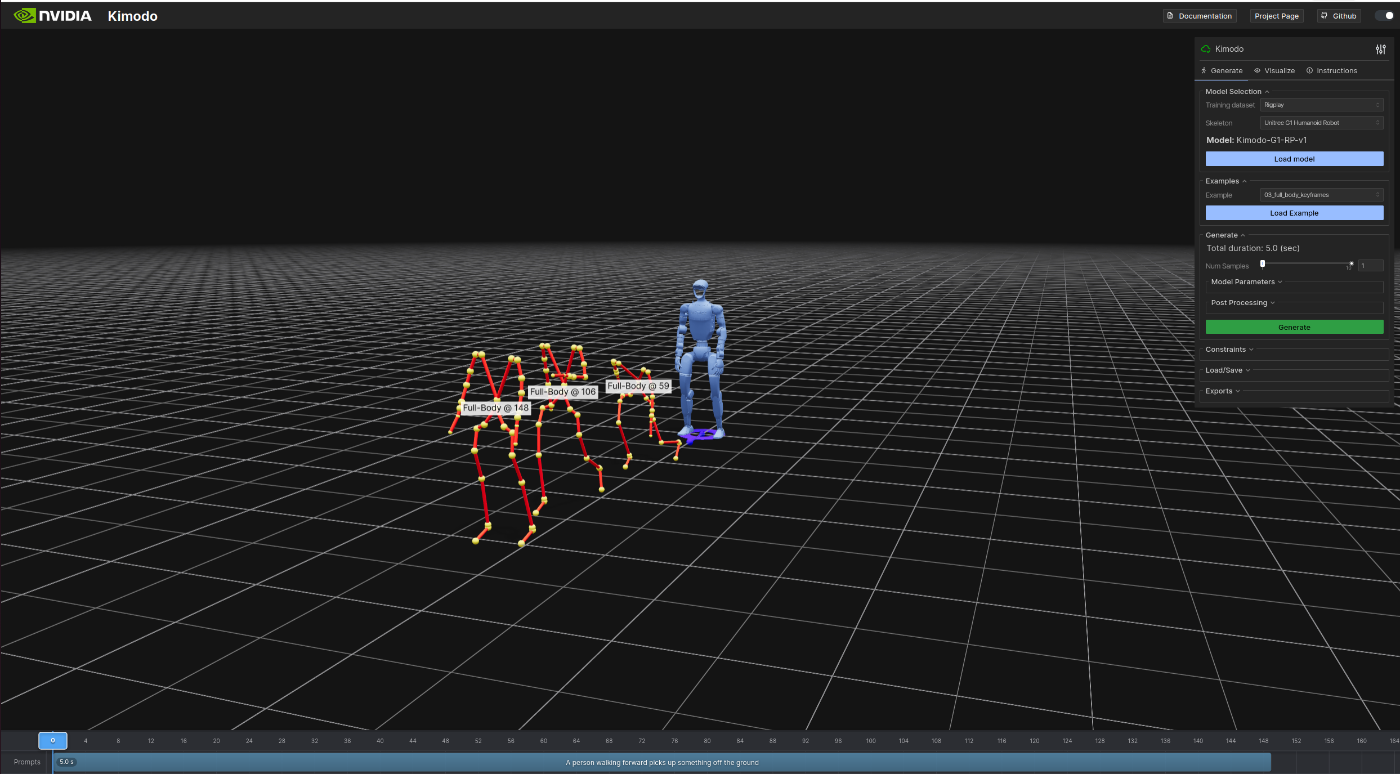The width and height of the screenshot is (1400, 774).
Task: Open the Github link
Action: click(1338, 16)
